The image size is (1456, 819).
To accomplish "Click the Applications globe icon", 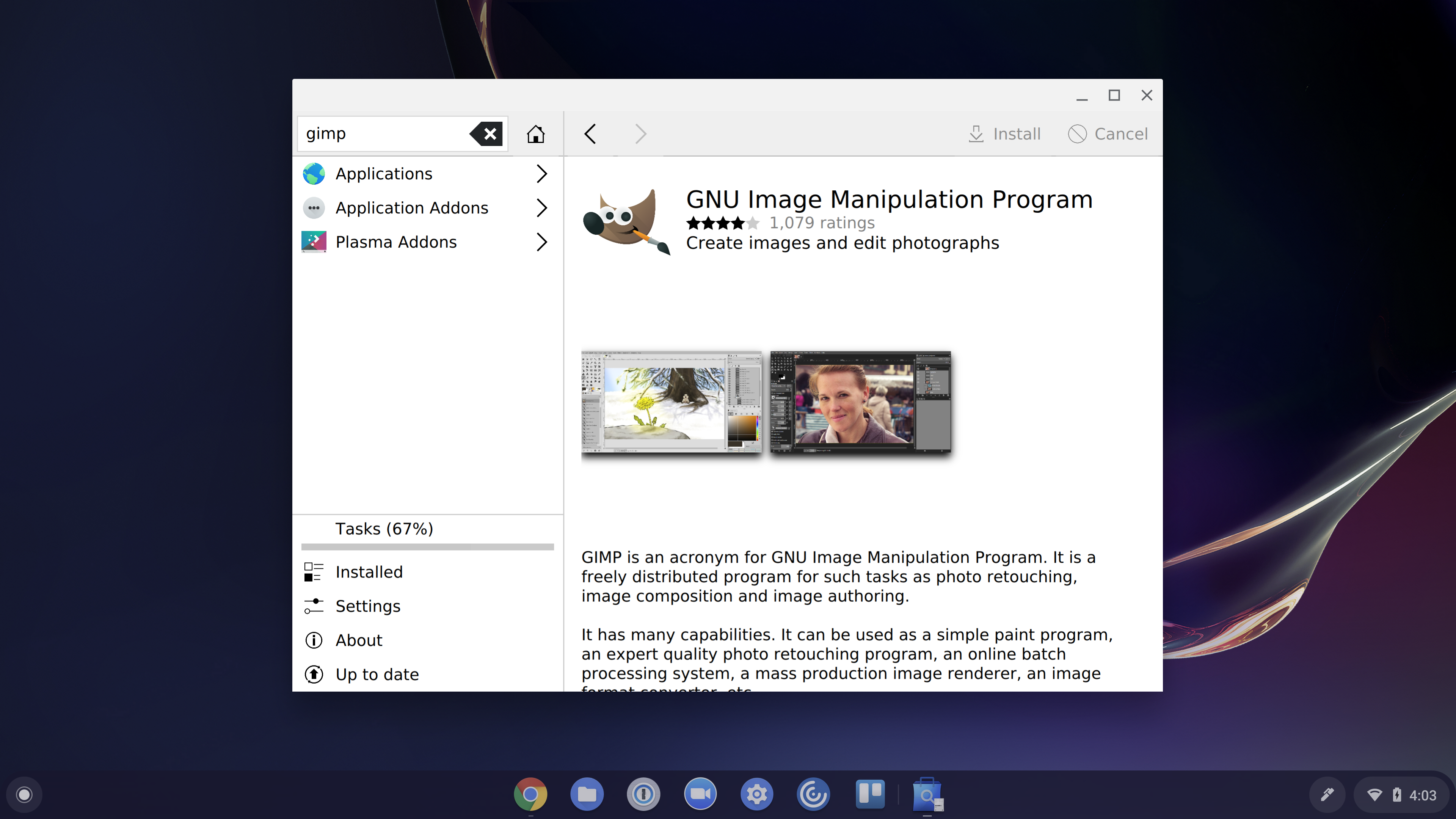I will (x=314, y=174).
